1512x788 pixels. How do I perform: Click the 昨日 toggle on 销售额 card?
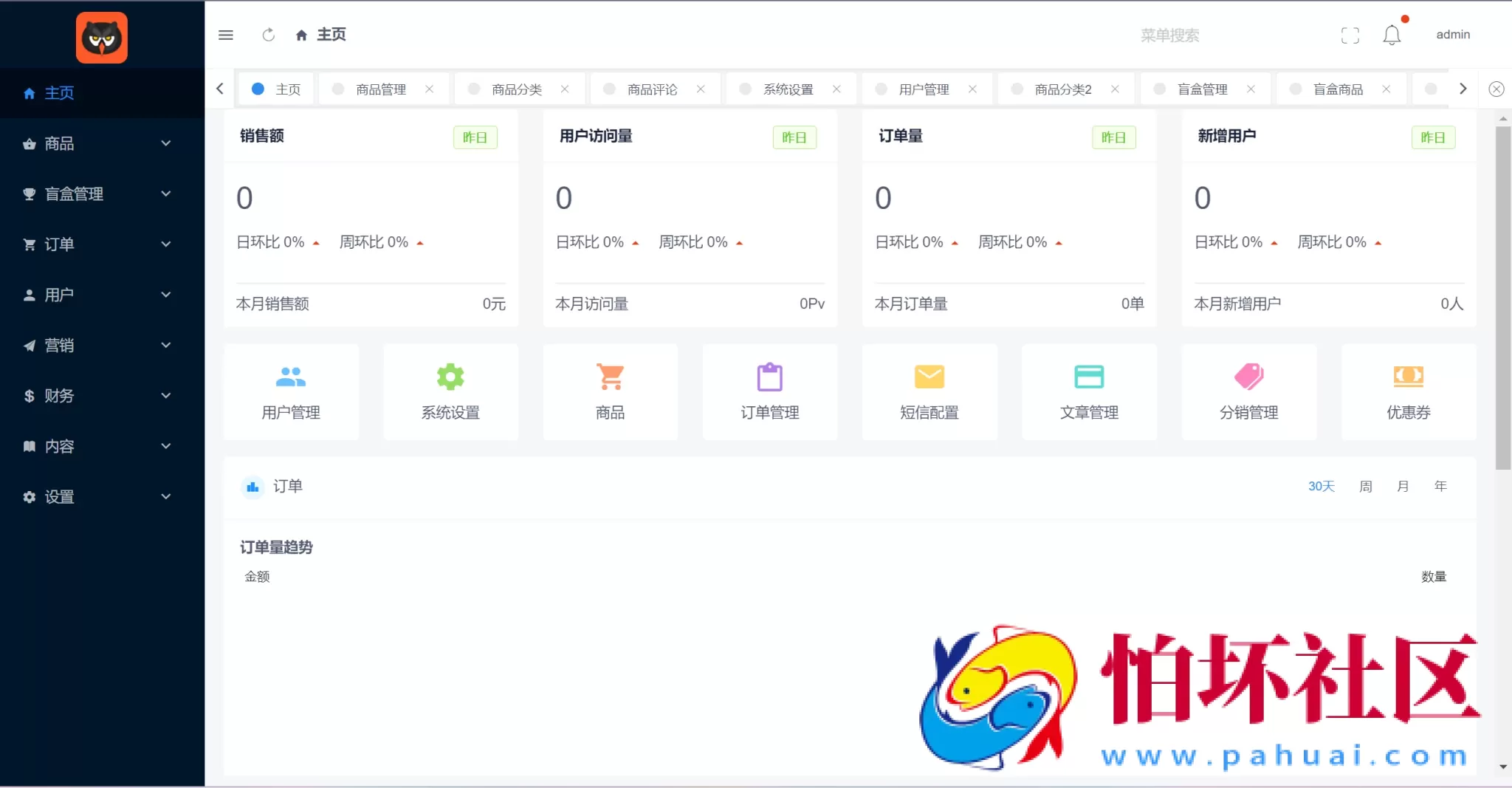(x=475, y=137)
